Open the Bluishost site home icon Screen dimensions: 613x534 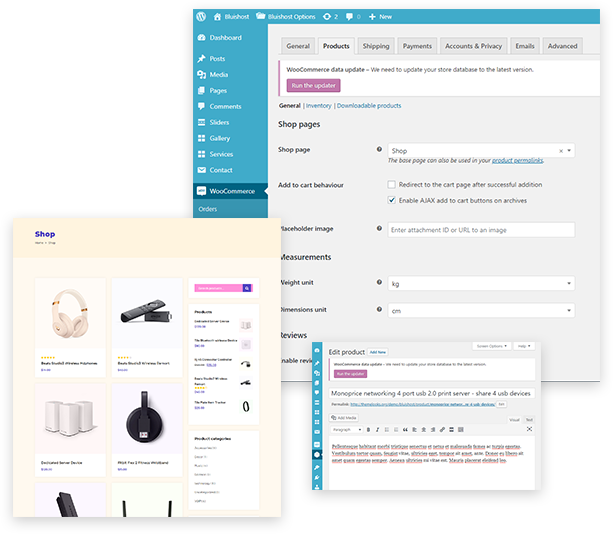[x=217, y=16]
